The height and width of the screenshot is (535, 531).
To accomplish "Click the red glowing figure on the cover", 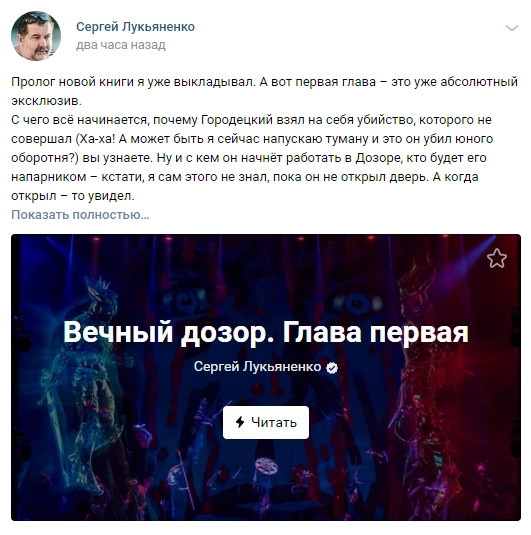I will pos(425,362).
